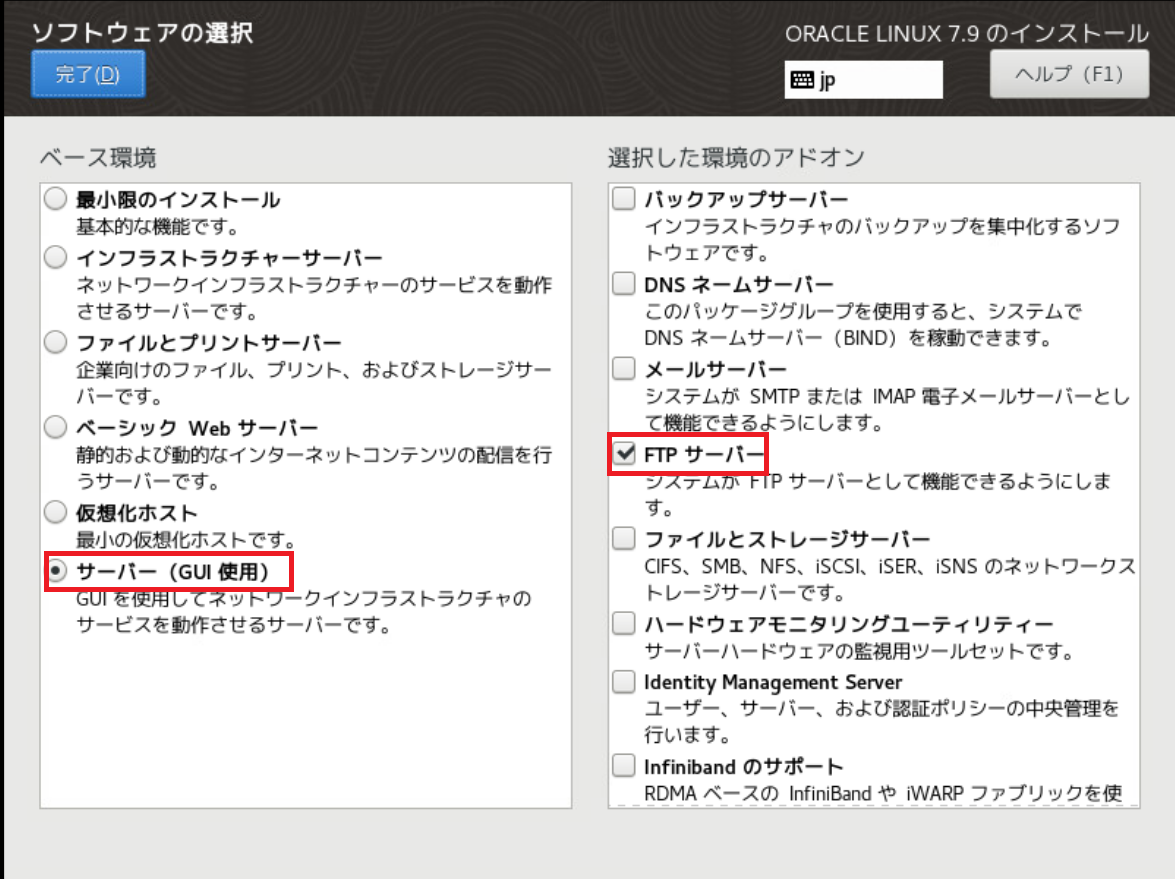Image resolution: width=1175 pixels, height=879 pixels.
Task: Tick Identity Management Server checkbox
Action: [x=623, y=682]
